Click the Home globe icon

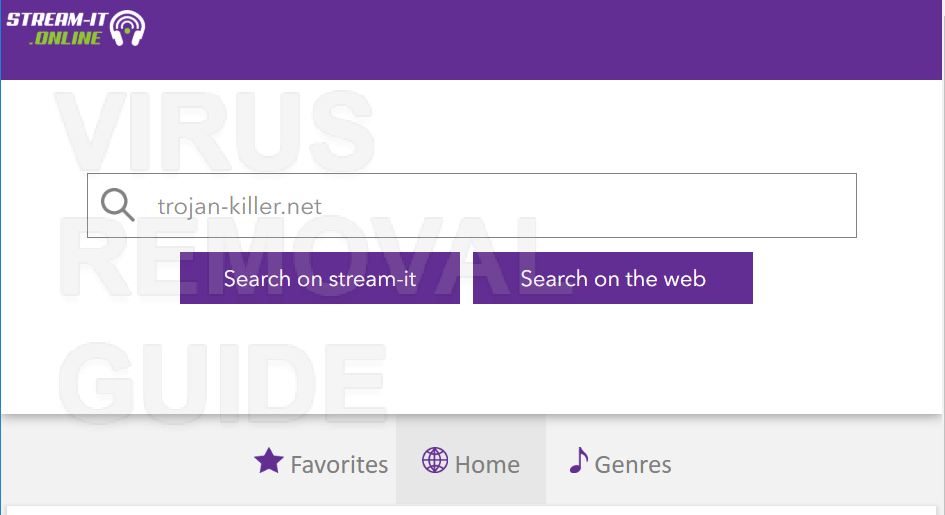point(435,461)
